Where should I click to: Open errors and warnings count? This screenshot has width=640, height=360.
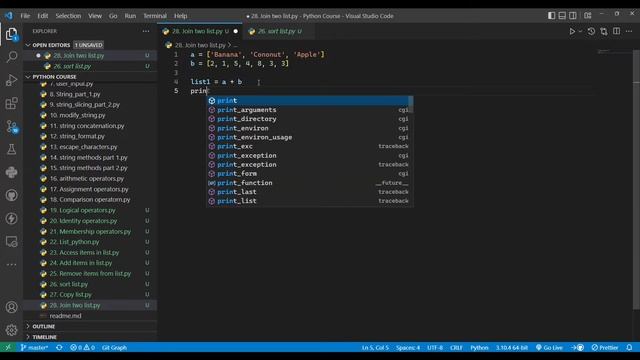(x=82, y=347)
